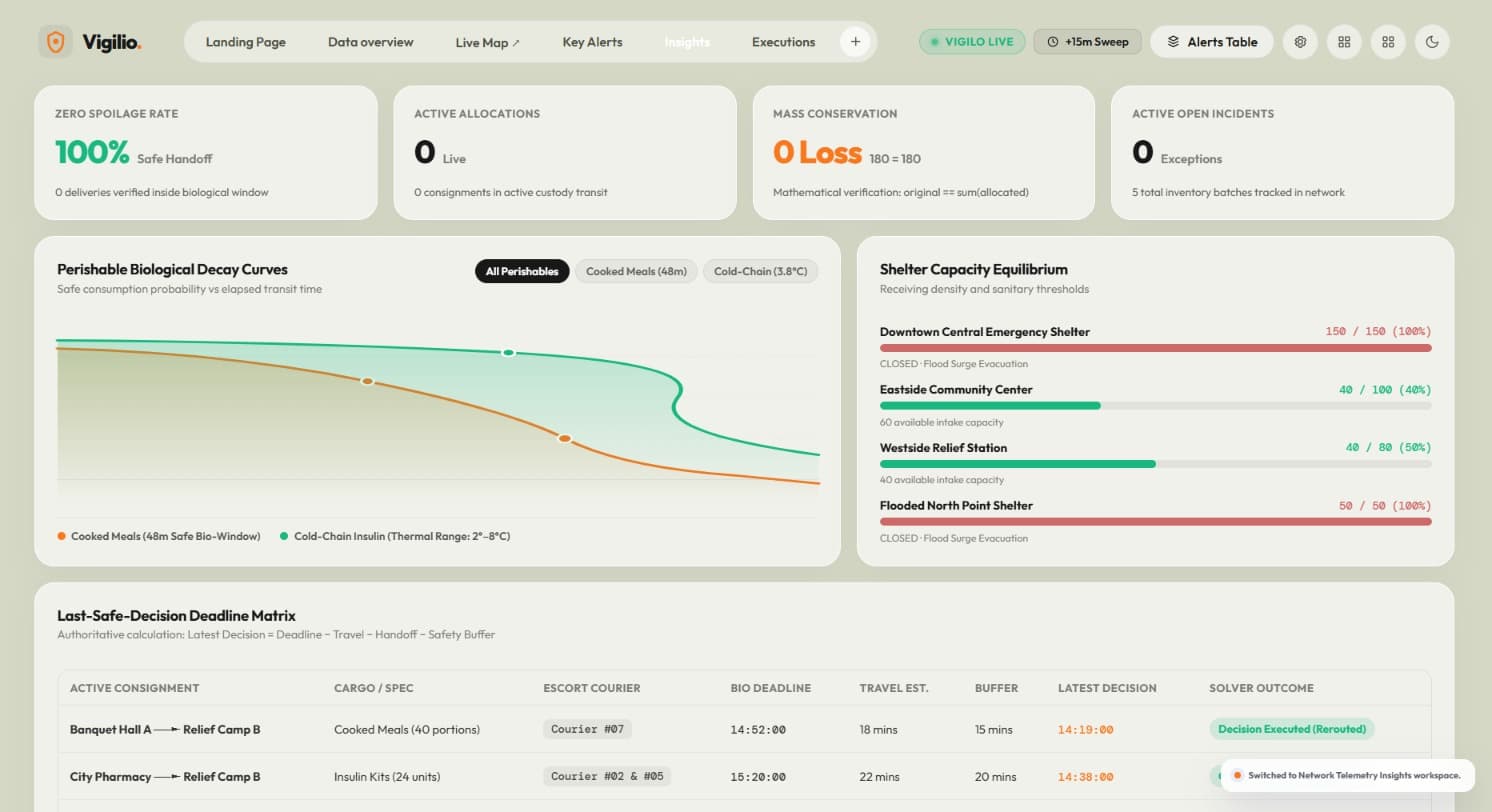Image resolution: width=1492 pixels, height=812 pixels.
Task: Click the City Pharmacy to Relief Camp B consignment
Action: point(165,777)
